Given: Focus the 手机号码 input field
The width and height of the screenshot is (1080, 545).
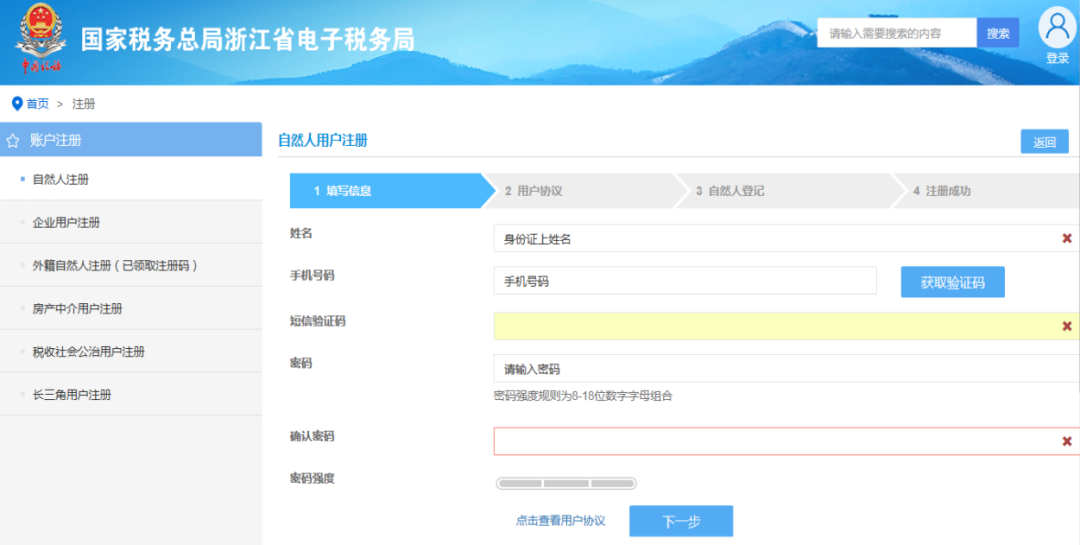Looking at the screenshot, I should coord(685,281).
